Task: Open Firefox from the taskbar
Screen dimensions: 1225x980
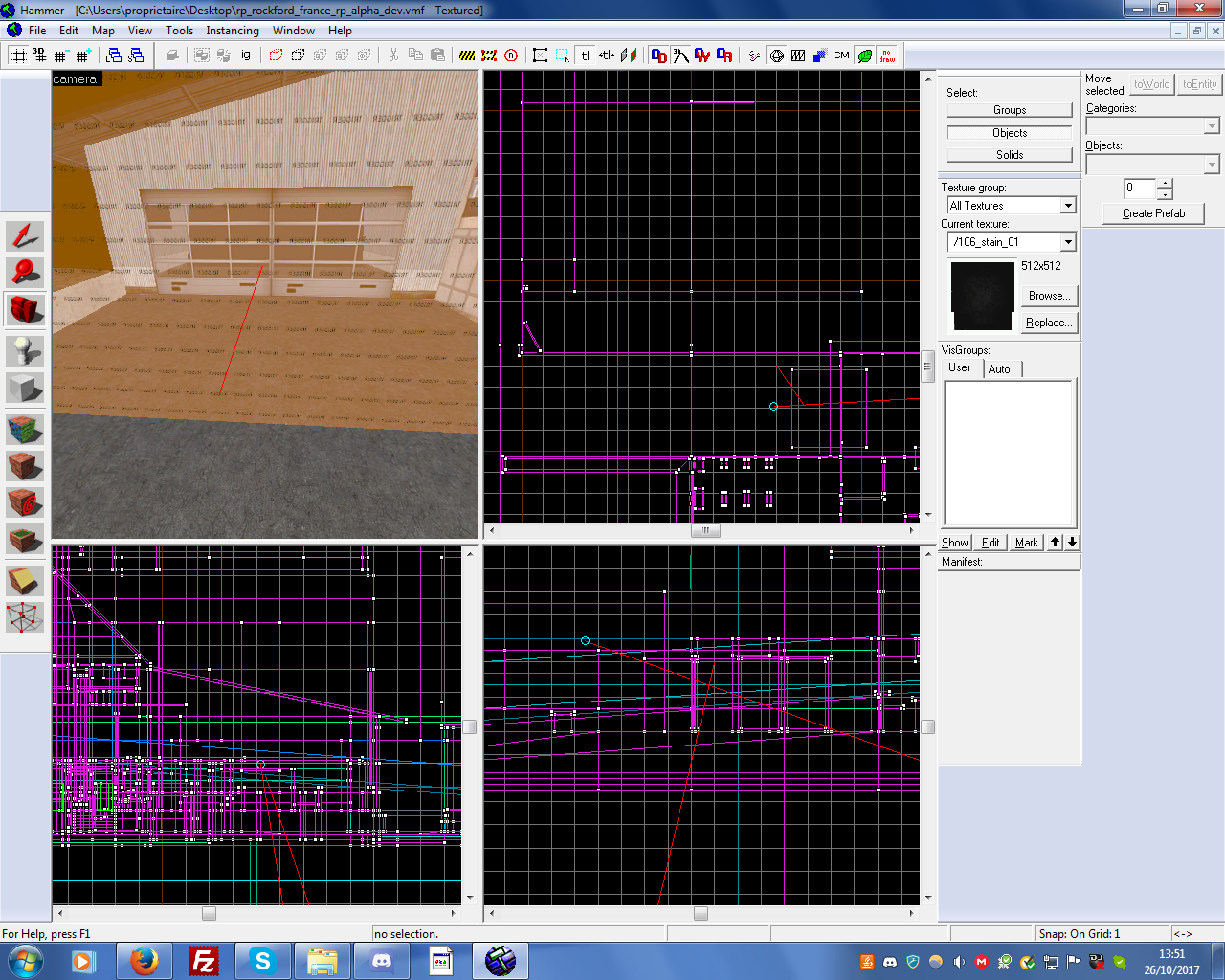Action: 145,961
